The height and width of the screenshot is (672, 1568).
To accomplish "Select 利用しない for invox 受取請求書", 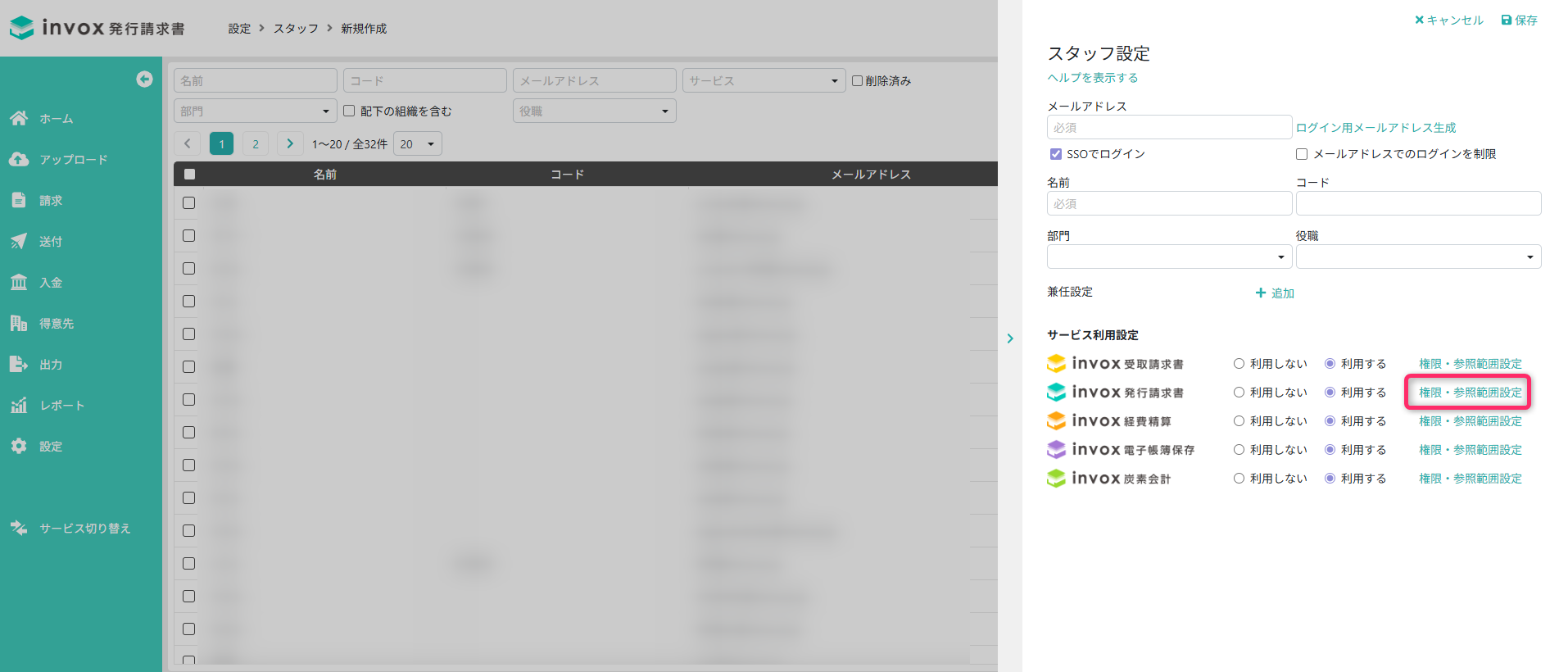I will pos(1239,363).
